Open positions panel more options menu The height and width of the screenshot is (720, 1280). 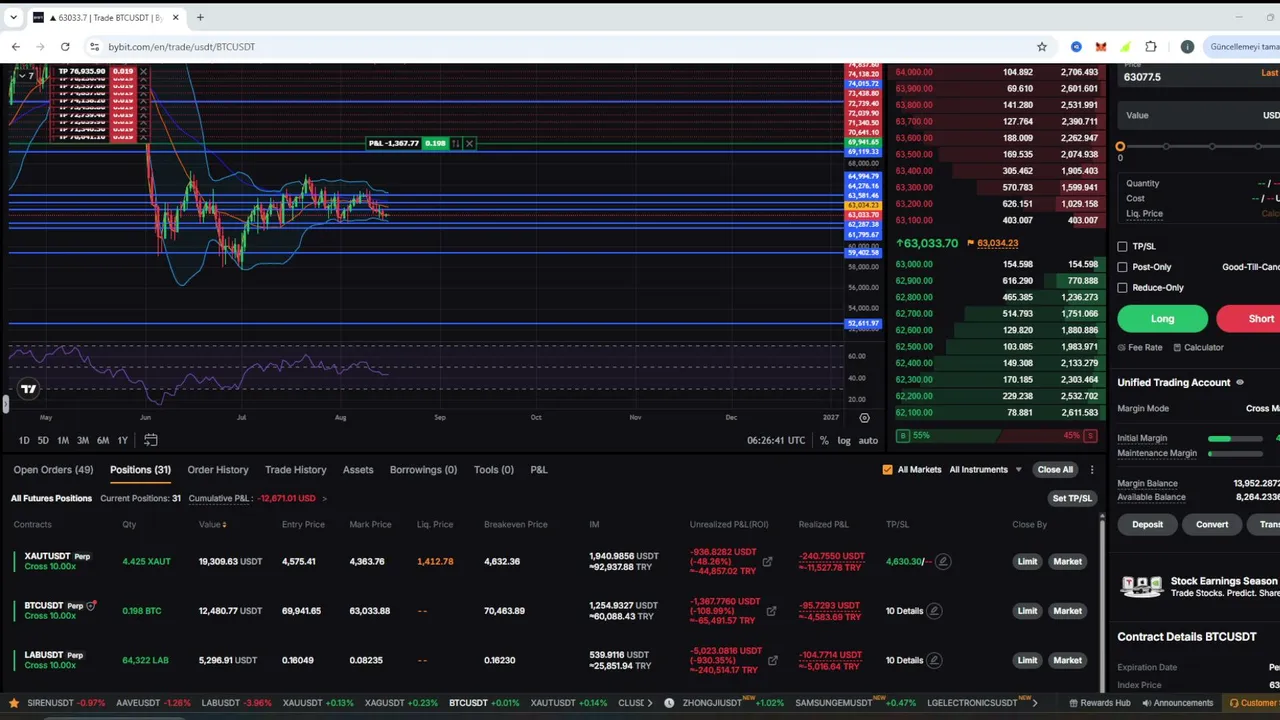pos(1092,470)
